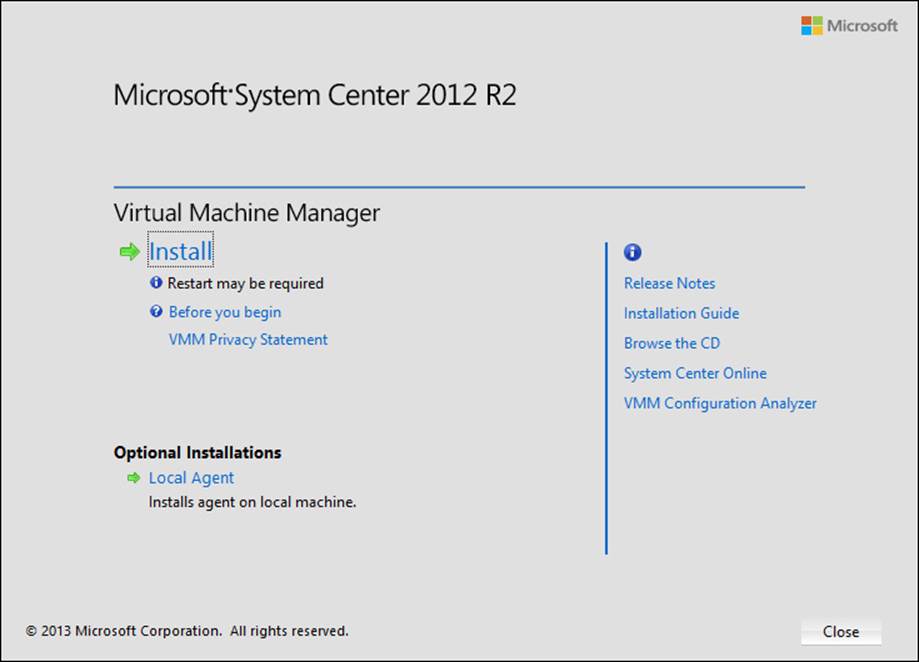Click the 2013 Microsoft Corporation copyright text
Screen dimensions: 919x662
[187, 631]
